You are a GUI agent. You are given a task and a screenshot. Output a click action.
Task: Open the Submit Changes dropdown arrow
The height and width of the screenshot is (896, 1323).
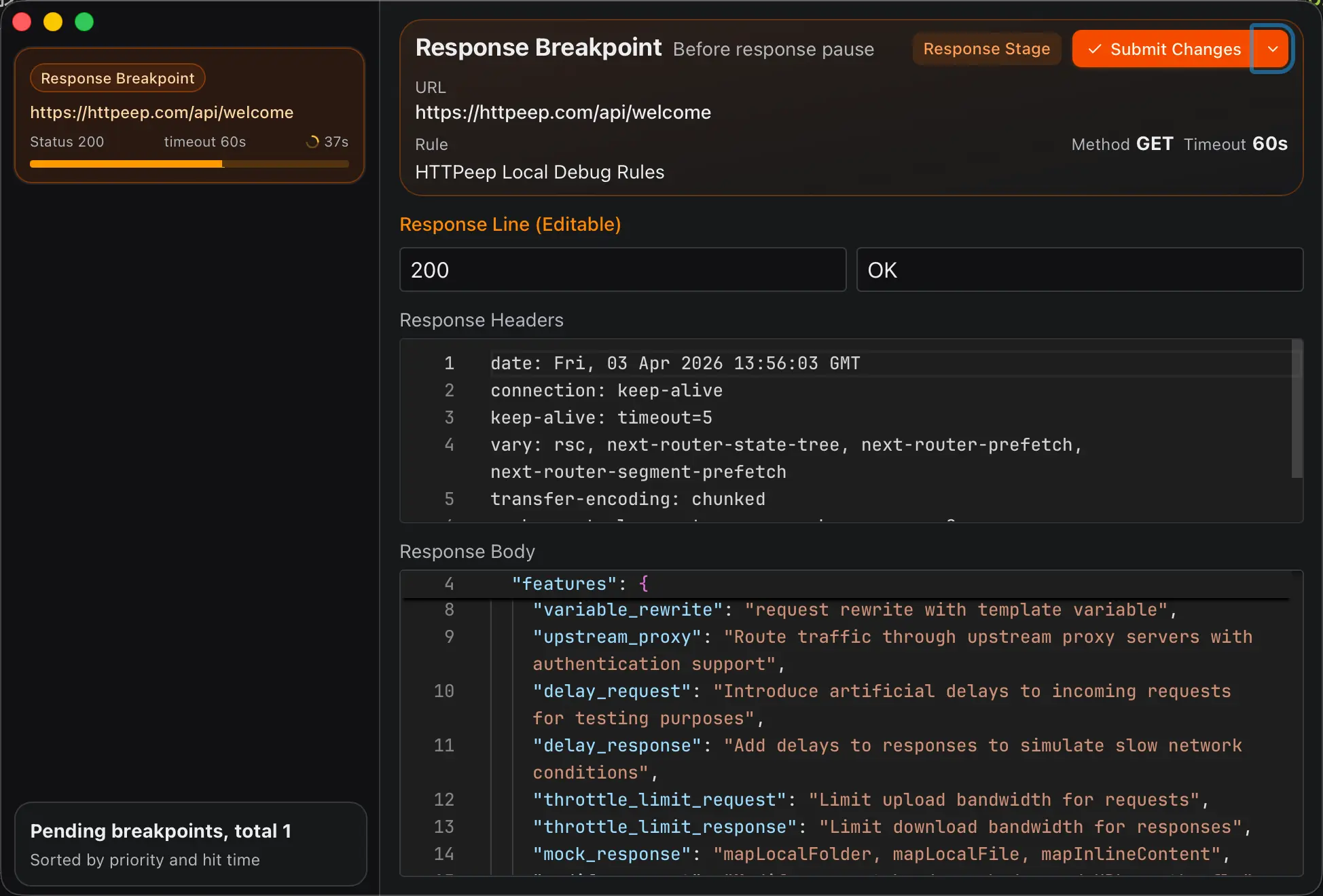pos(1271,49)
